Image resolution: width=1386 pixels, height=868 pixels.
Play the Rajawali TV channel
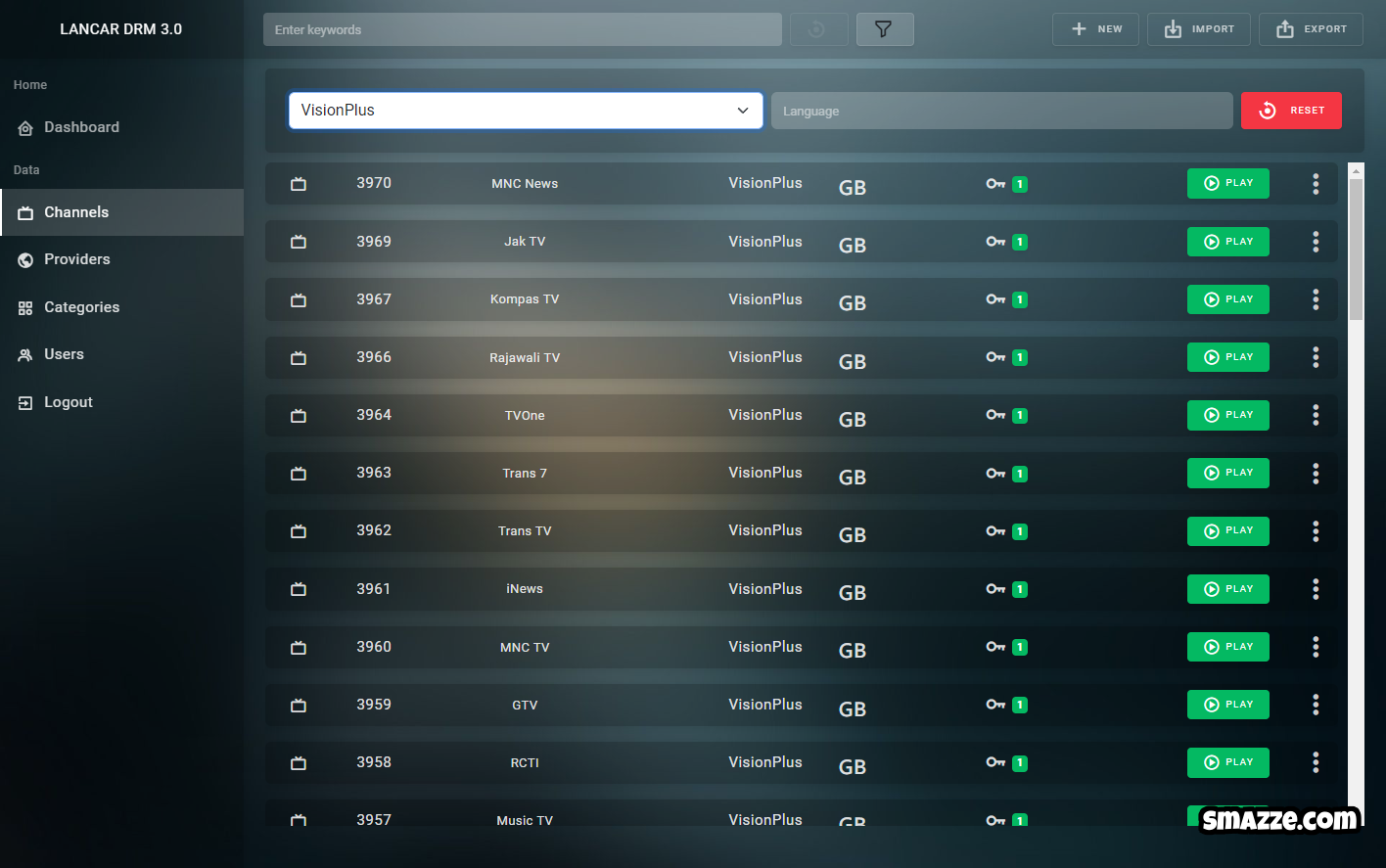pos(1227,357)
